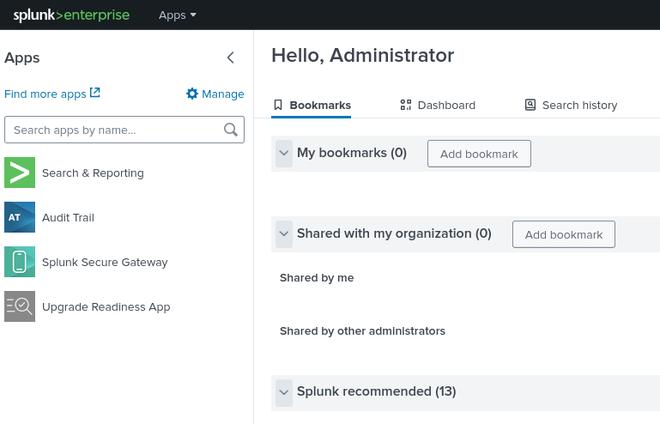Select Splunk Secure Gateway label
The image size is (660, 424).
pos(105,262)
